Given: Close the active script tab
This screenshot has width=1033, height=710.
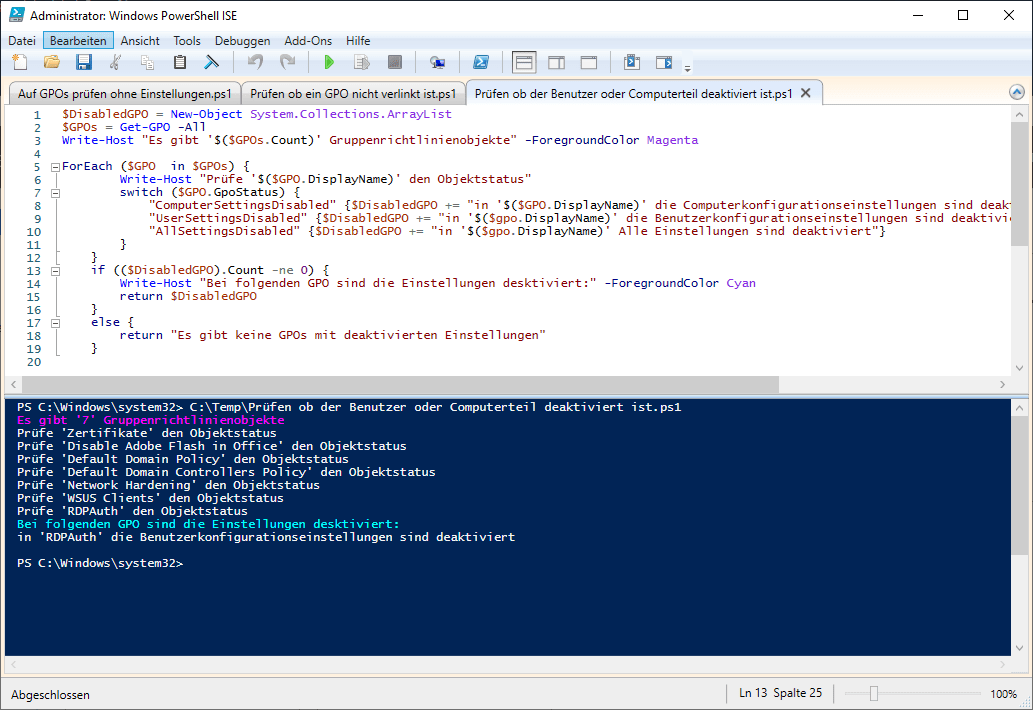Looking at the screenshot, I should pos(805,93).
